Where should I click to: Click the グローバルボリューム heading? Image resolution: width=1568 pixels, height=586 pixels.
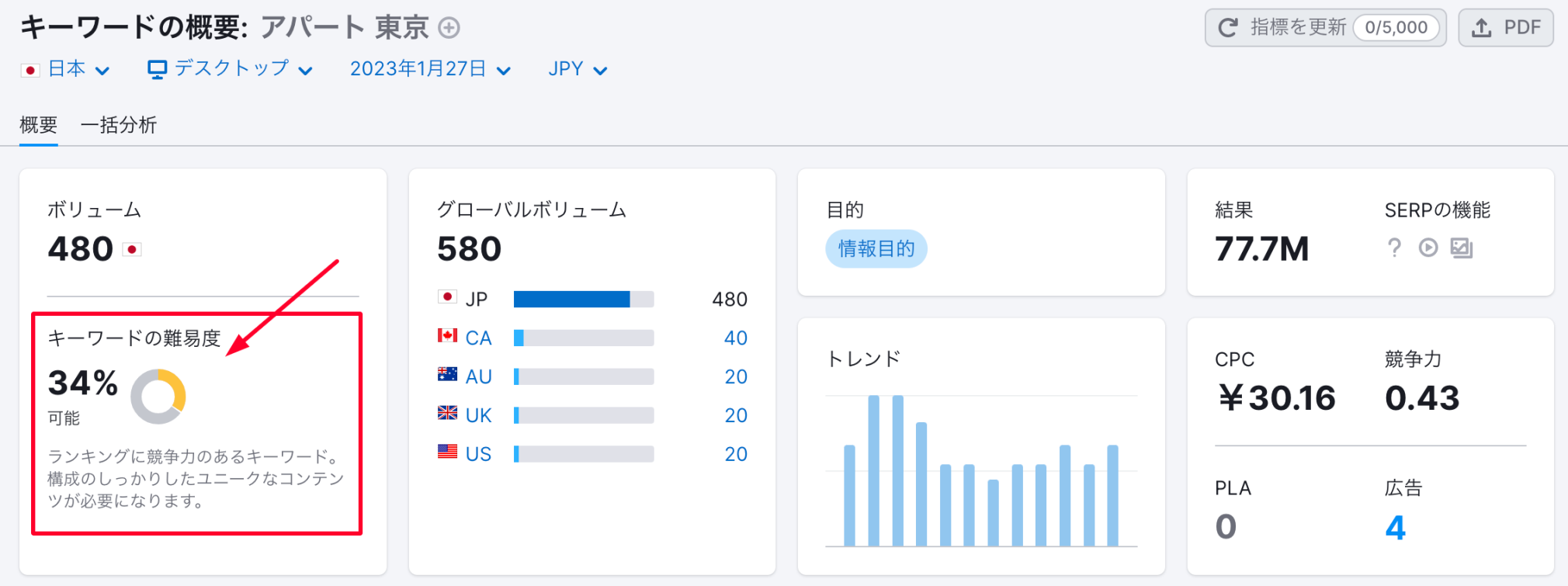pos(532,210)
